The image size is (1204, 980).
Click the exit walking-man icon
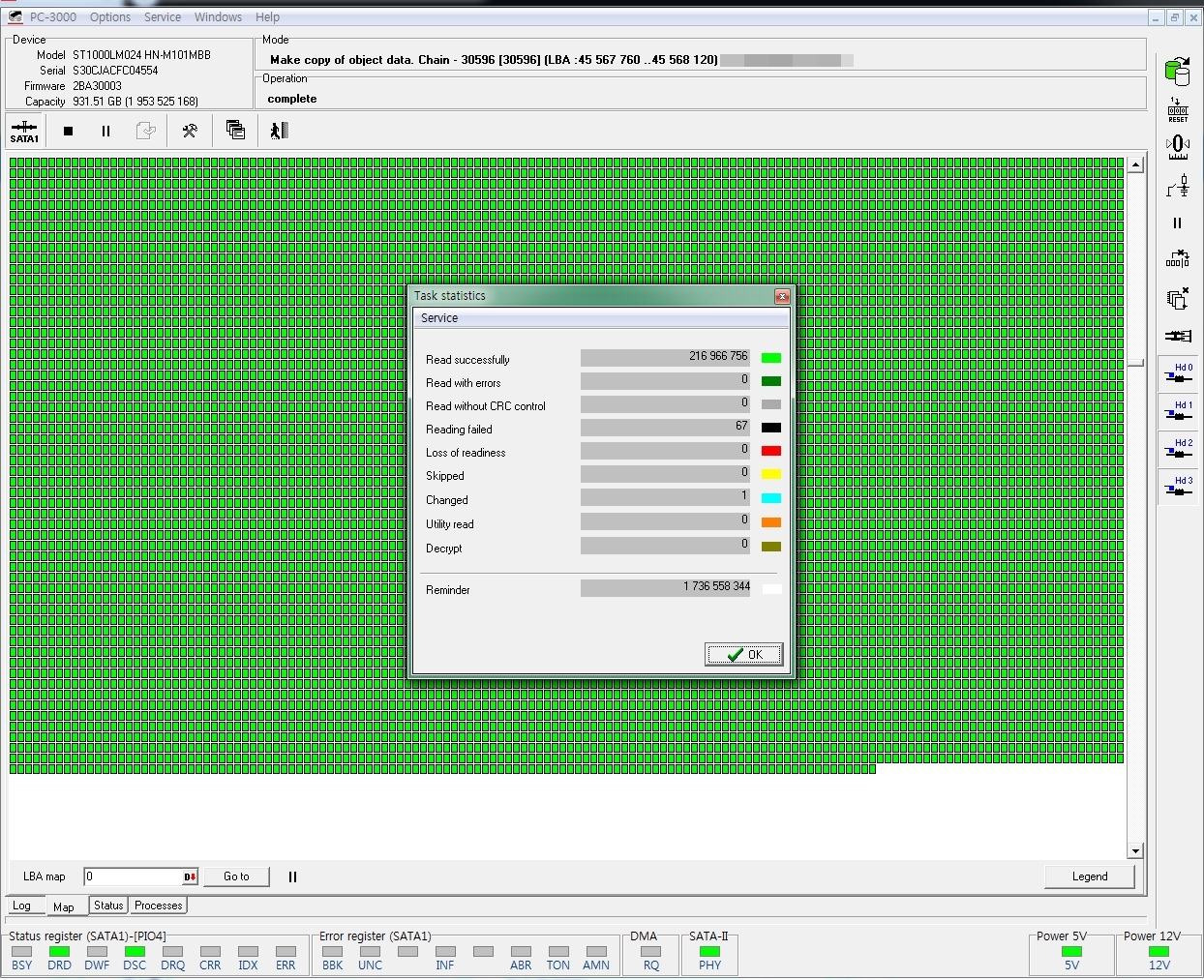280,130
